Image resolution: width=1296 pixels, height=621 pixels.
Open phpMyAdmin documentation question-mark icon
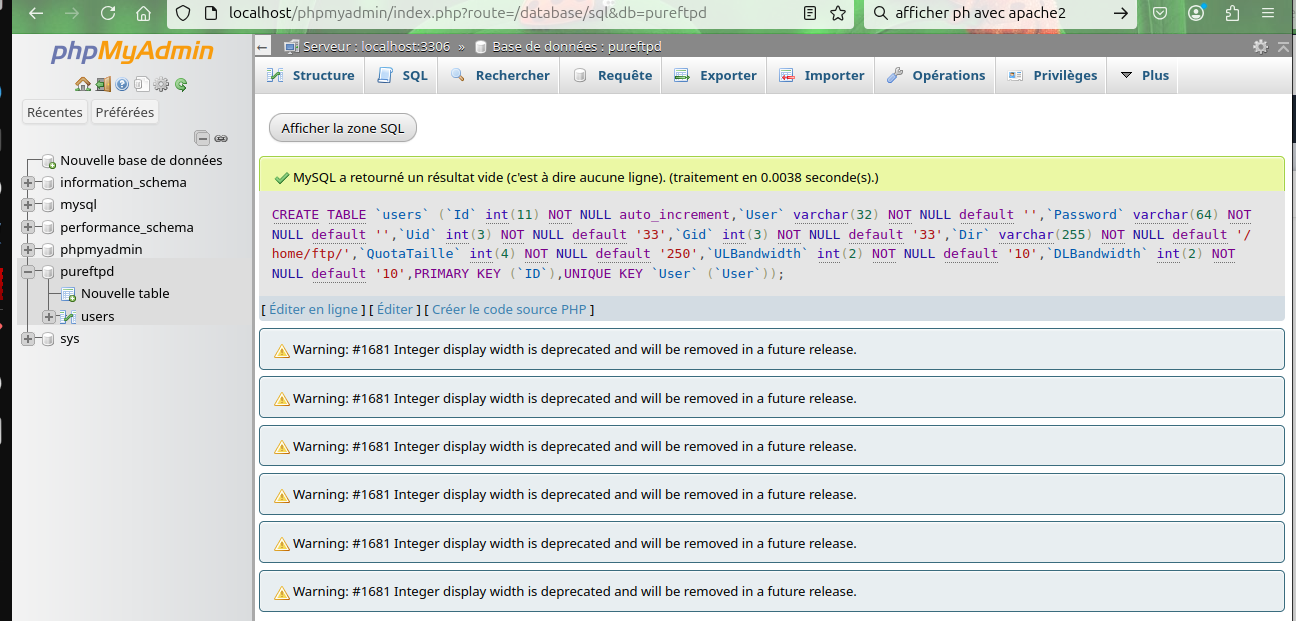[122, 85]
